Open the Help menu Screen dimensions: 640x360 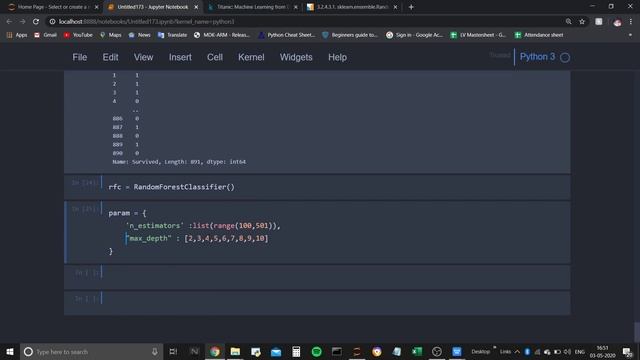337,57
